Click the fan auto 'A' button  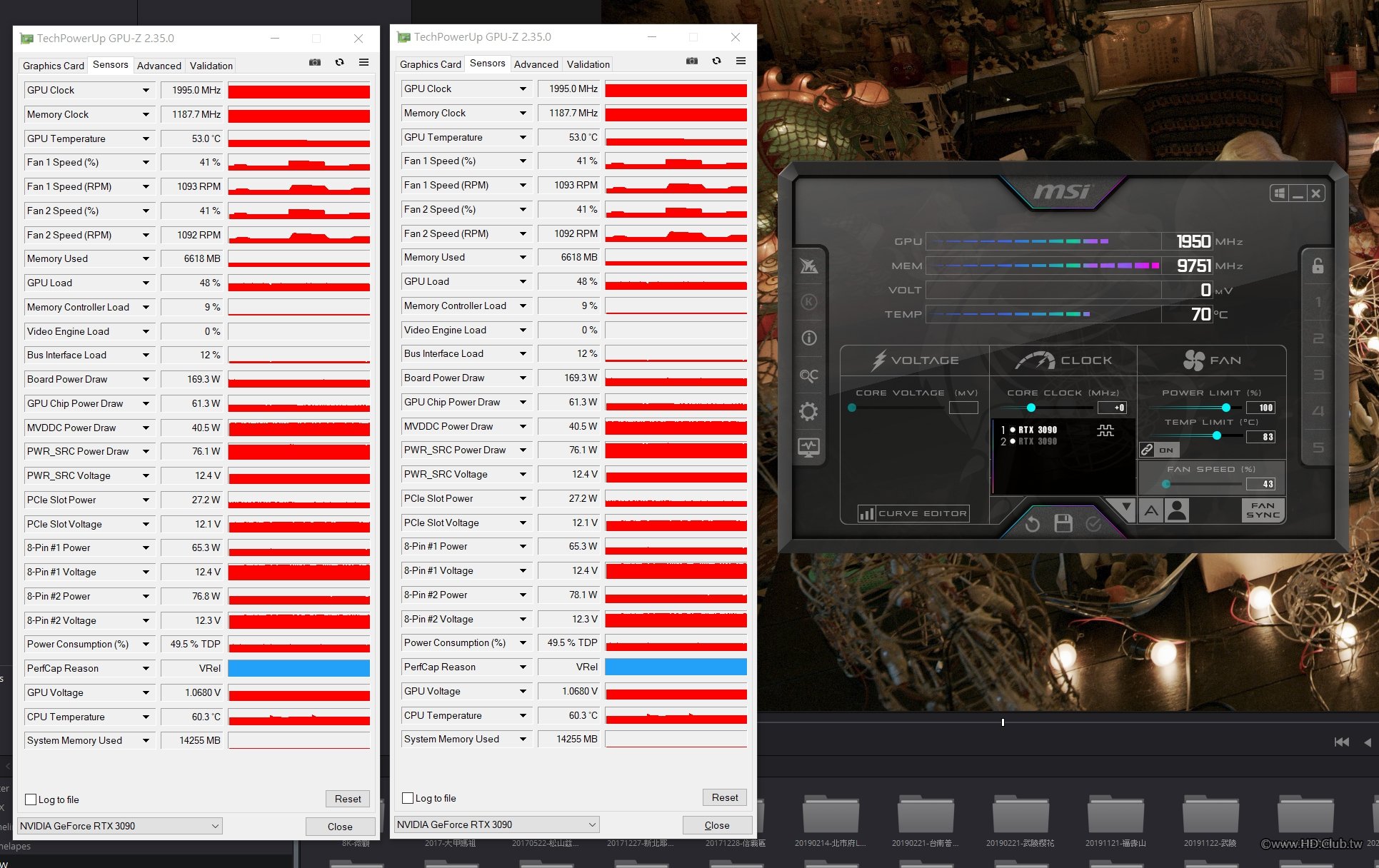coord(1151,510)
